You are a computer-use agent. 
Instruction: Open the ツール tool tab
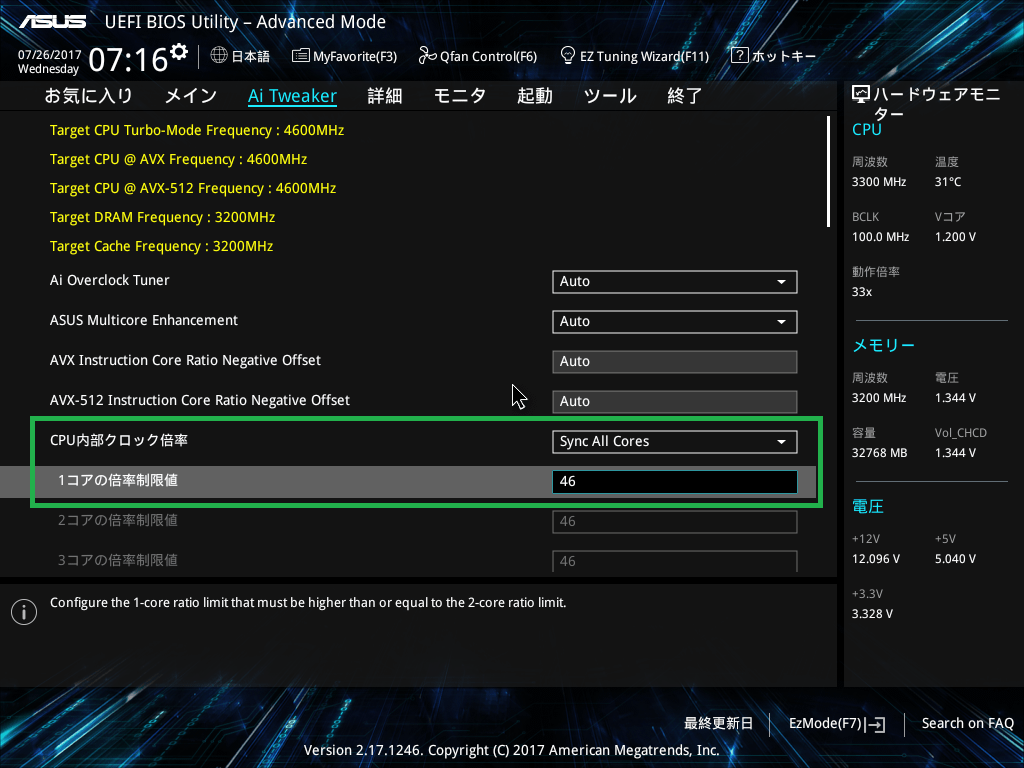610,96
